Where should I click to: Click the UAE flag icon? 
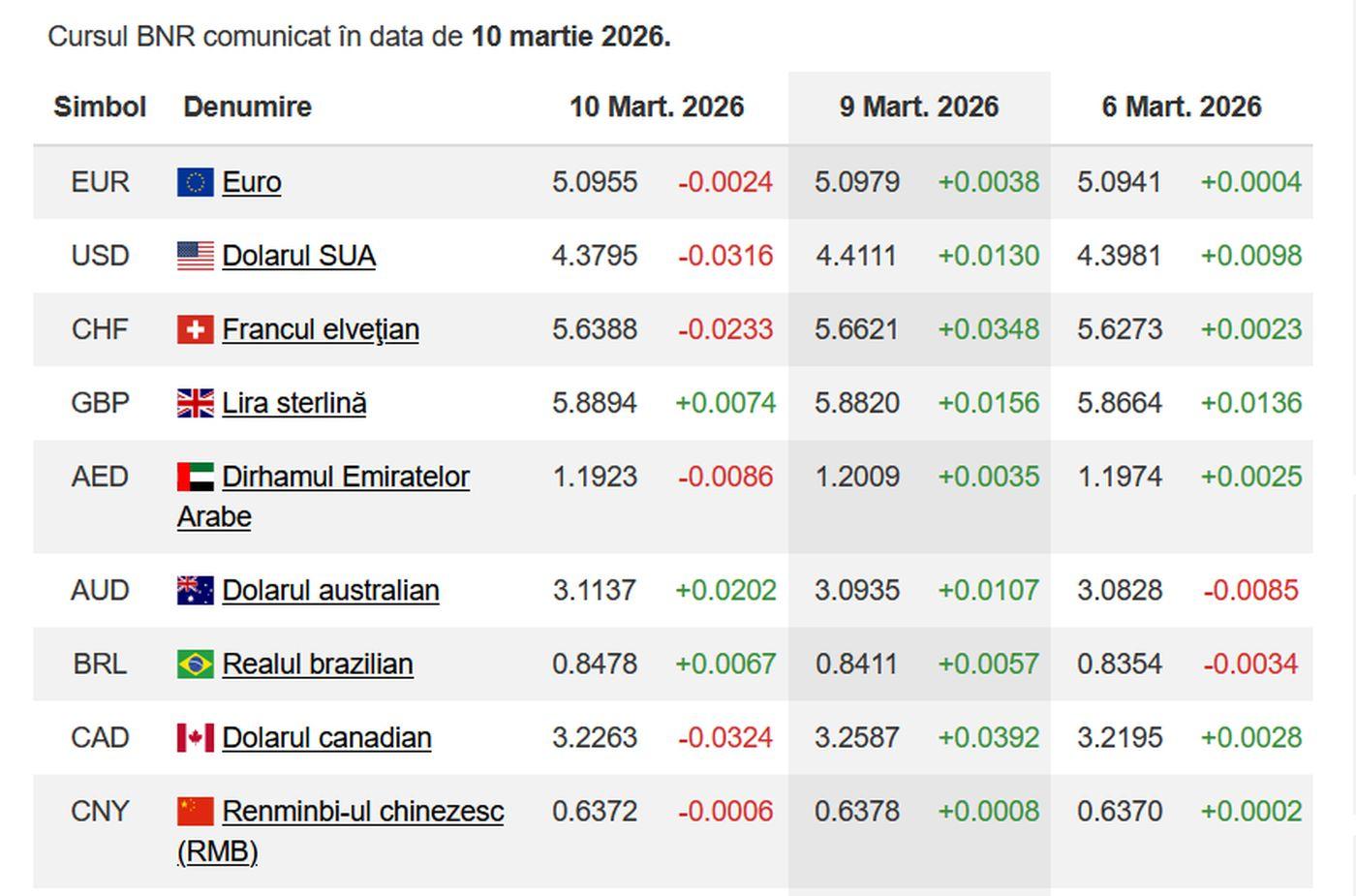coord(195,477)
